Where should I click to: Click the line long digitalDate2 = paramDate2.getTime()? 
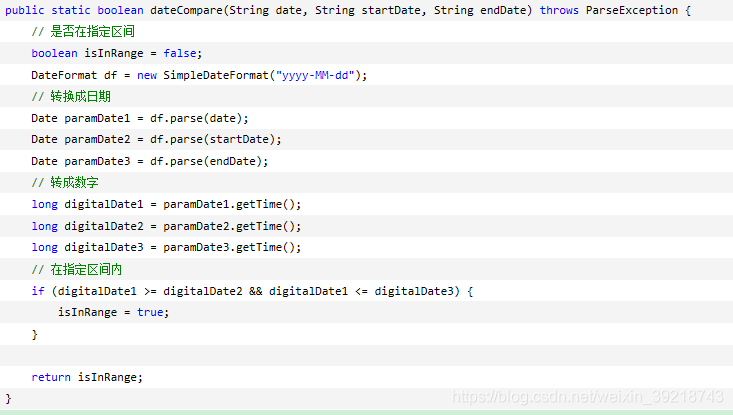166,226
